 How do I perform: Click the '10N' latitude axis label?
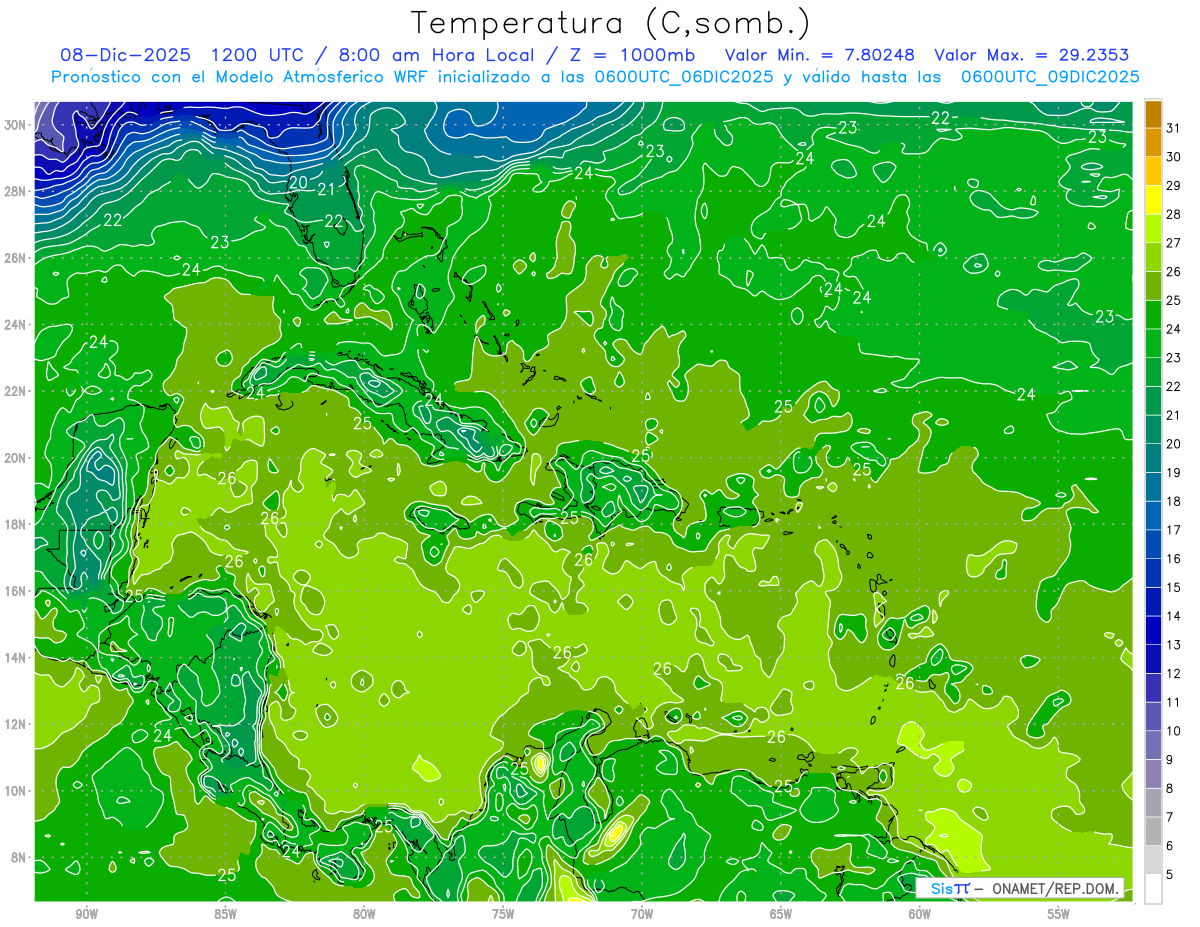pyautogui.click(x=15, y=791)
